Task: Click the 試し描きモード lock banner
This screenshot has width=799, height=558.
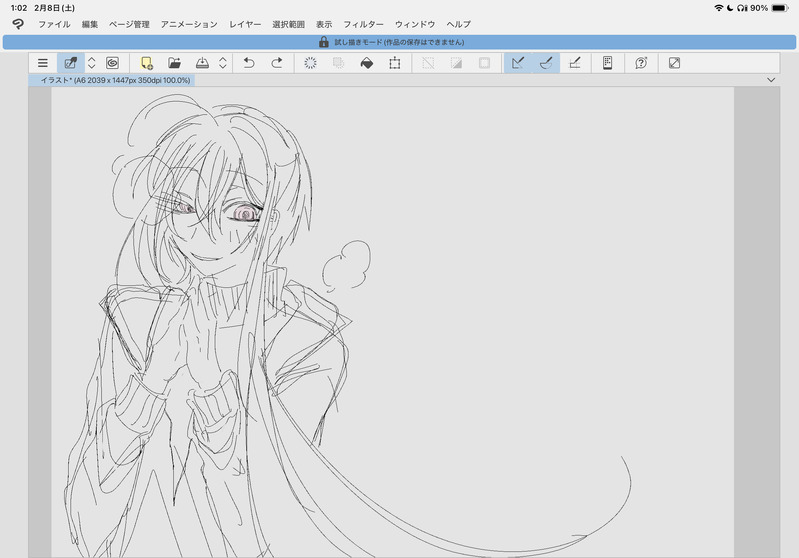Action: (x=400, y=42)
